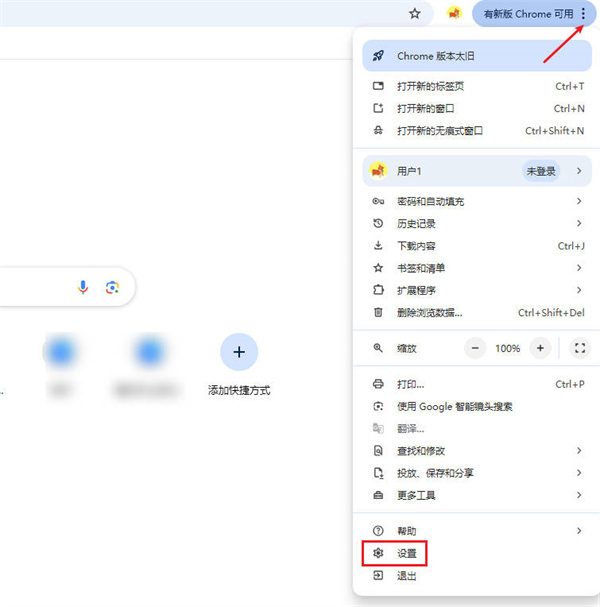Image resolution: width=600 pixels, height=607 pixels.
Task: Expand 历史记录 submenu arrow
Action: (x=579, y=223)
